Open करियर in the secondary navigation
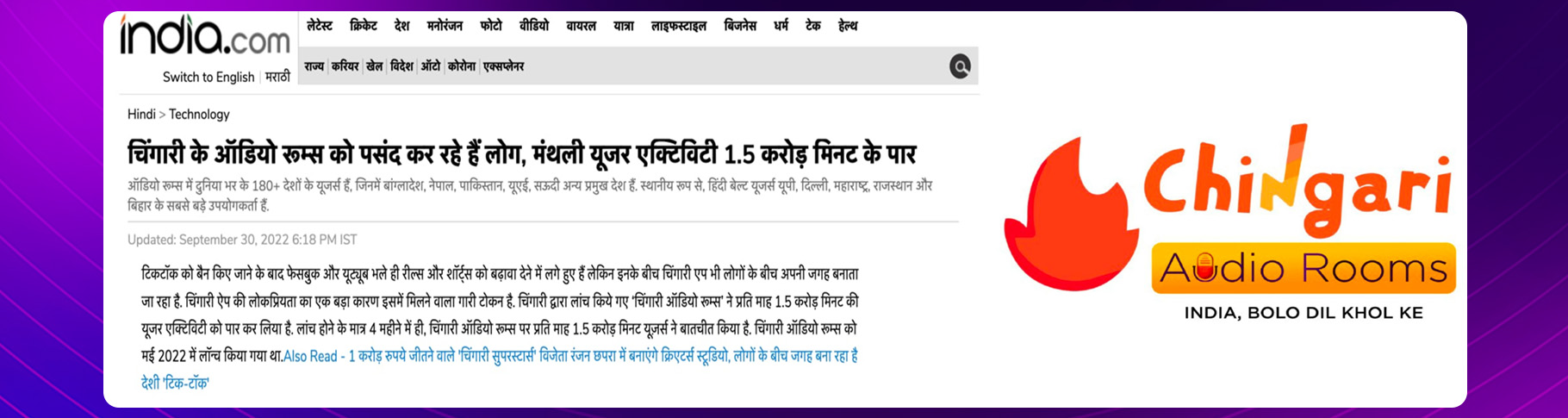Screen dimensions: 1568x418 (345, 66)
